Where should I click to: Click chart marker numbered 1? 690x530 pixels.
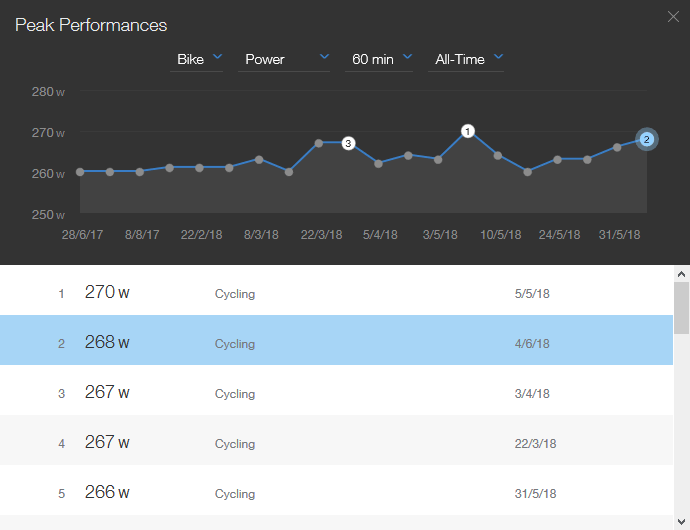pos(468,131)
